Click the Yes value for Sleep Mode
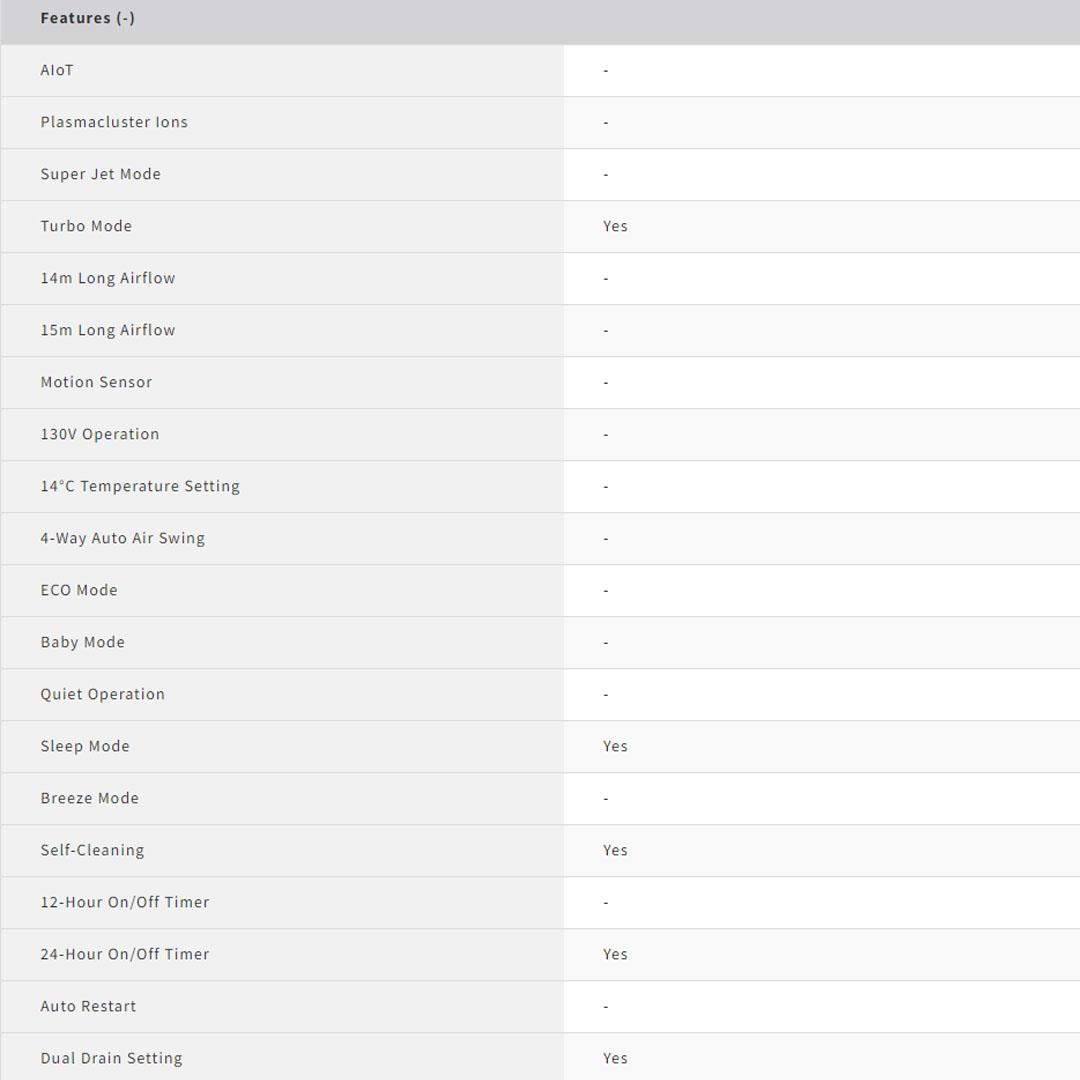1080x1080 pixels. [615, 747]
